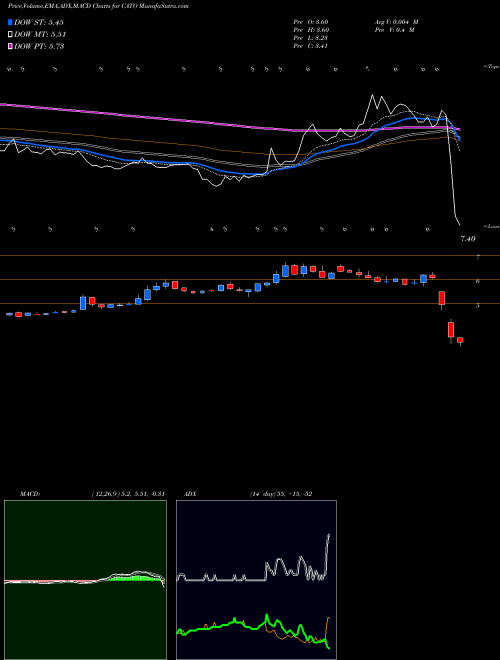Click the MACD panel title
Image resolution: width=500 pixels, height=660 pixels.
(x=30, y=494)
